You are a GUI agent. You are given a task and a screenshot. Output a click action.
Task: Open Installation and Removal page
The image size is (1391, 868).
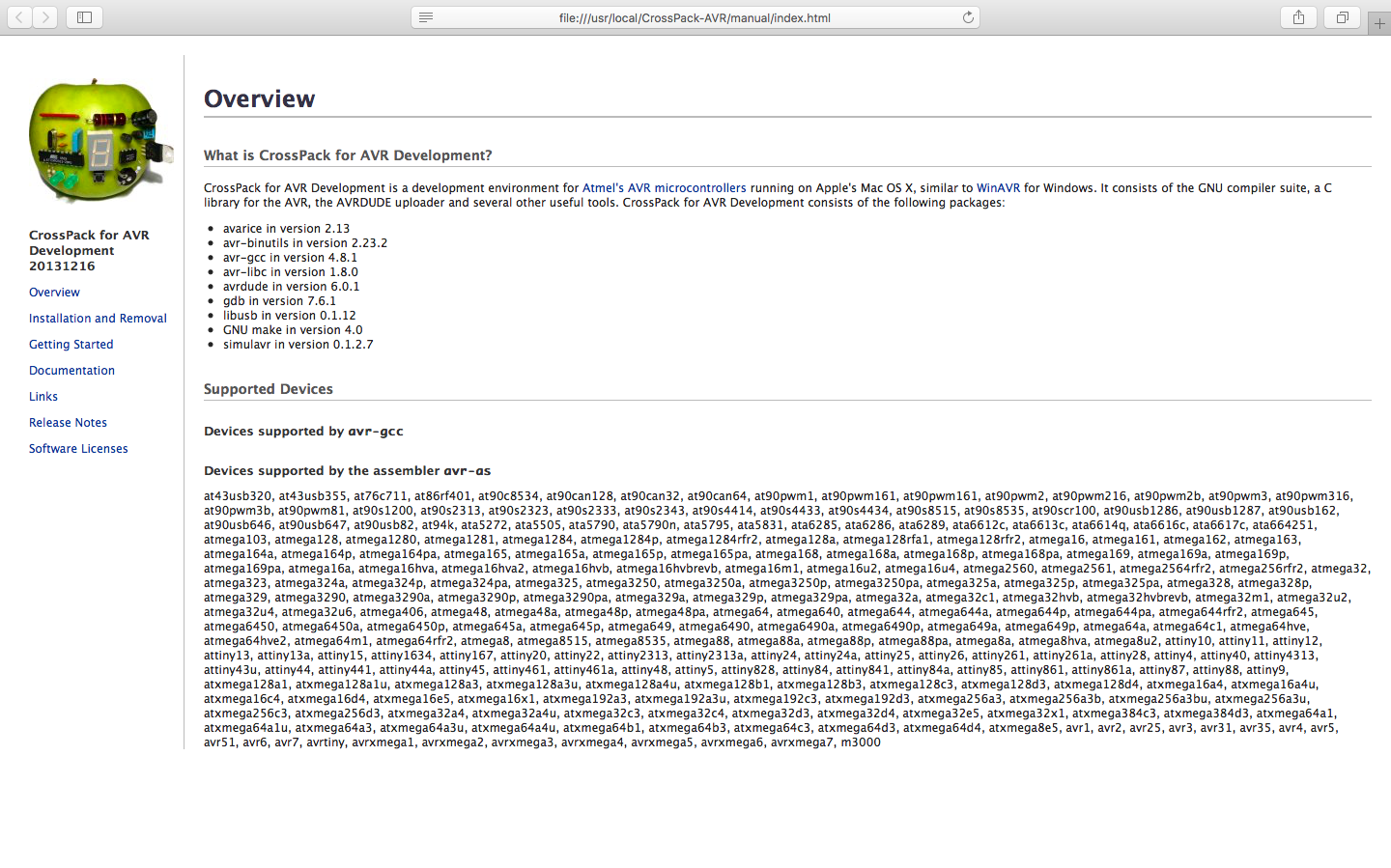pos(98,319)
